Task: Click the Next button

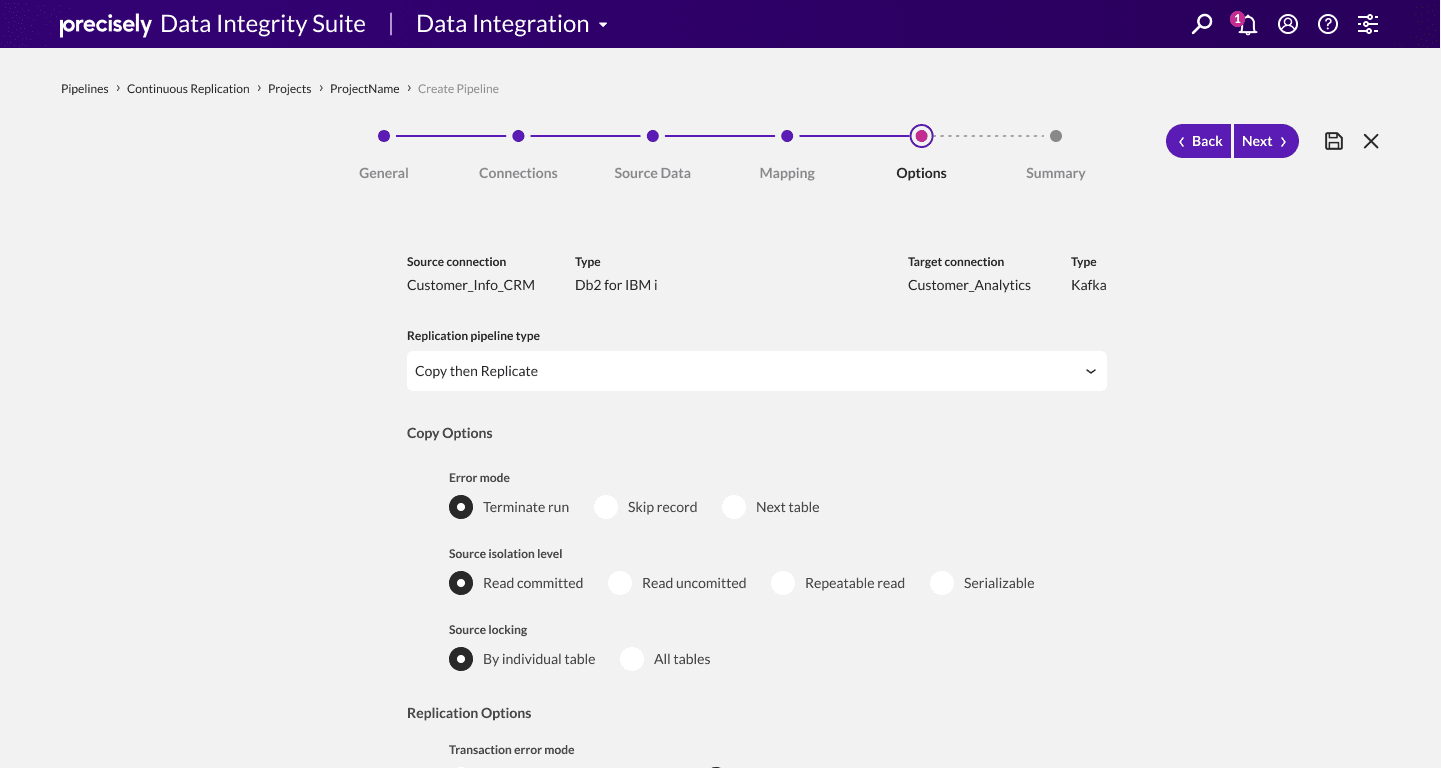Action: pos(1266,141)
